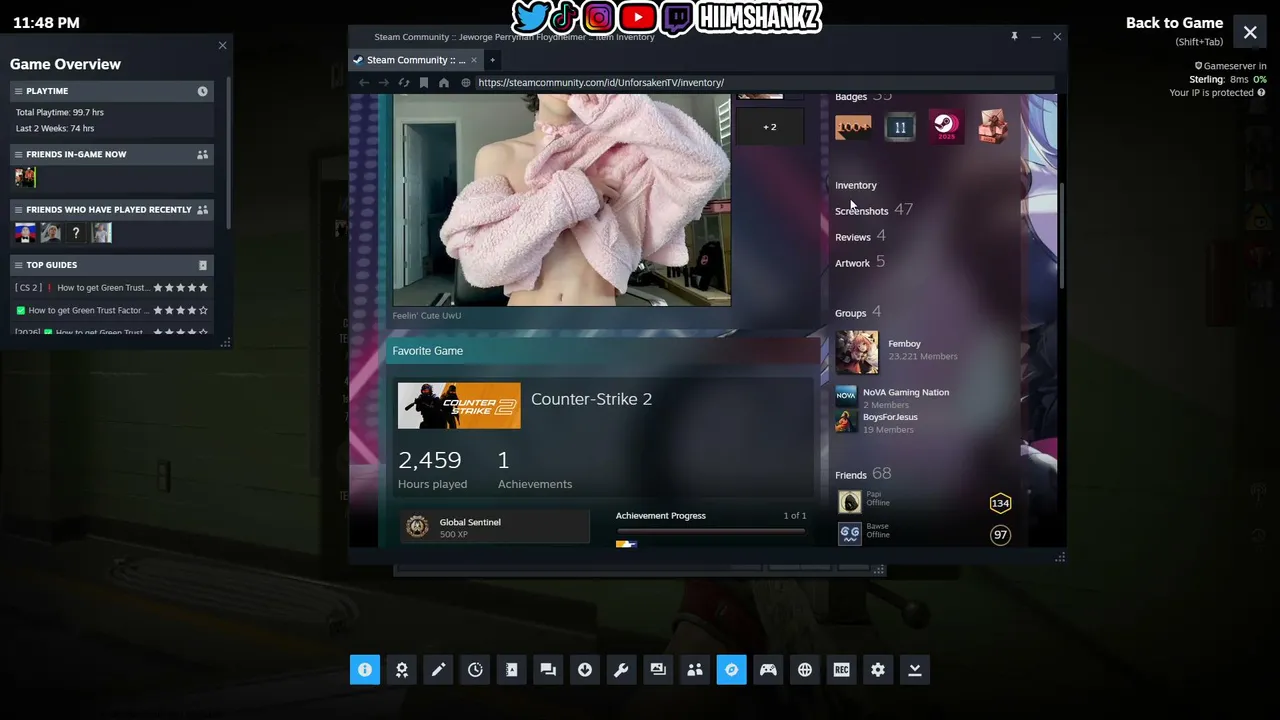This screenshot has width=1280, height=720.
Task: Open the 'How to get Green Trust Factor' guide
Action: pyautogui.click(x=111, y=310)
